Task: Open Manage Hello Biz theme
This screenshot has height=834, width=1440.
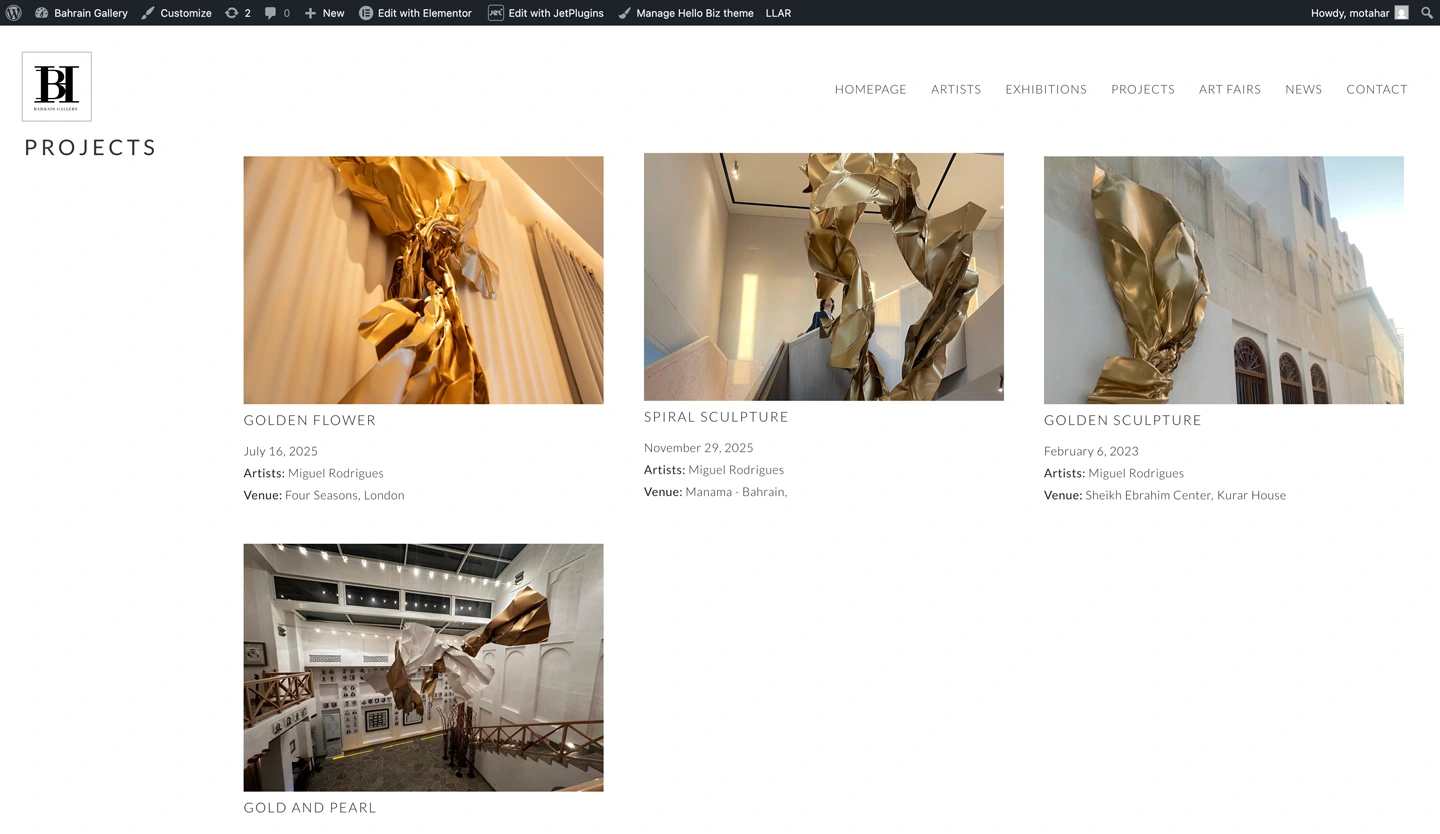Action: 685,13
